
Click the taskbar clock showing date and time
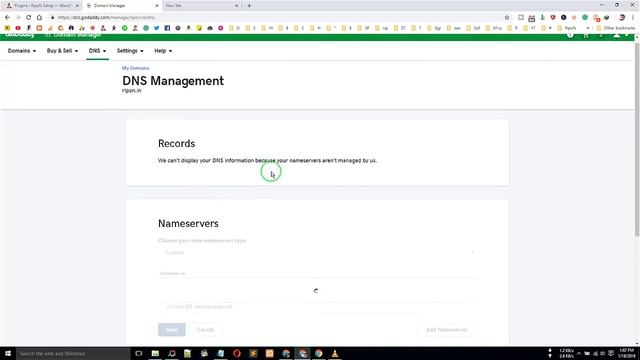pyautogui.click(x=627, y=353)
